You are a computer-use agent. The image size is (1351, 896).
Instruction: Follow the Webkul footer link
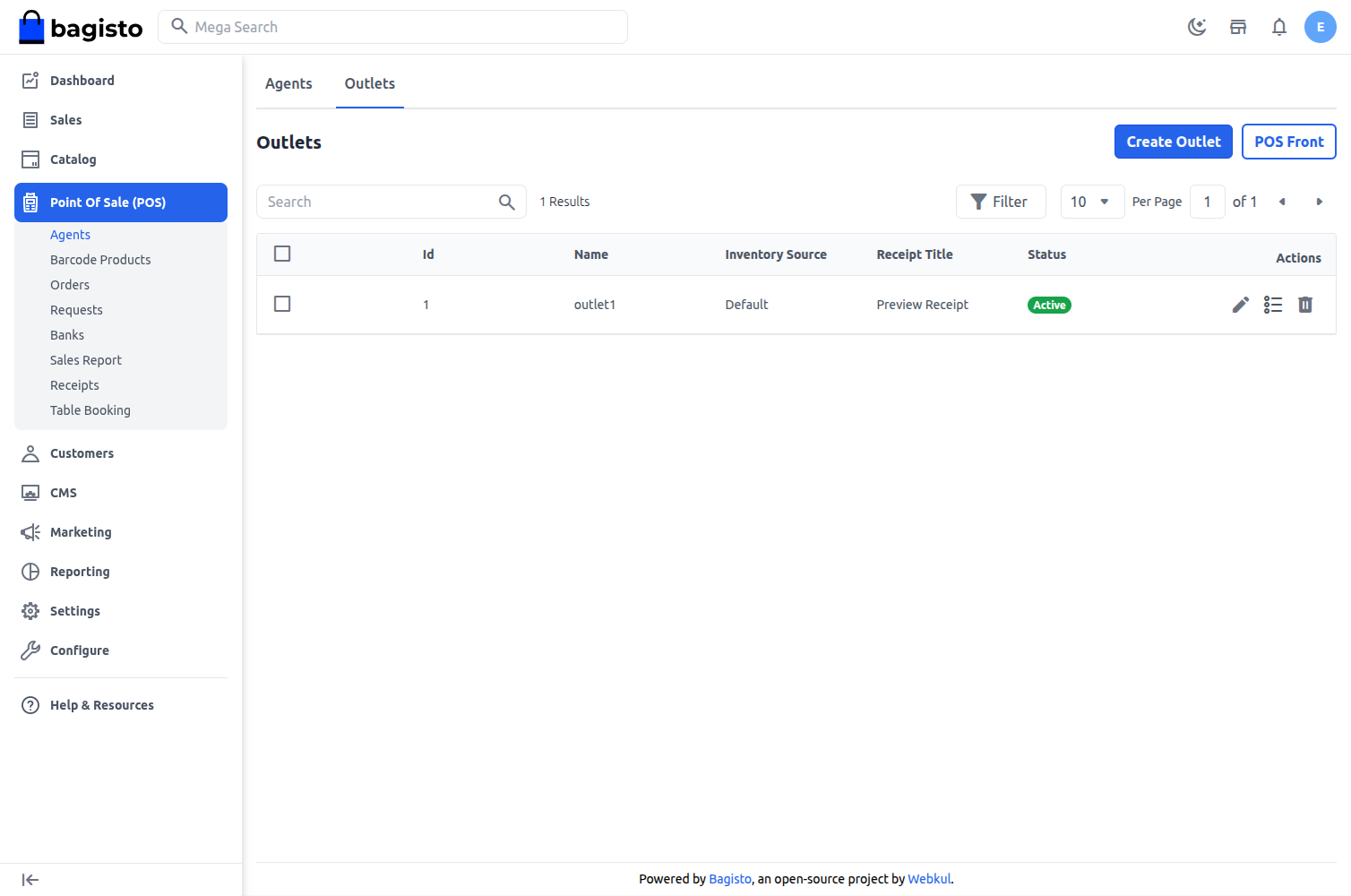pyautogui.click(x=929, y=879)
